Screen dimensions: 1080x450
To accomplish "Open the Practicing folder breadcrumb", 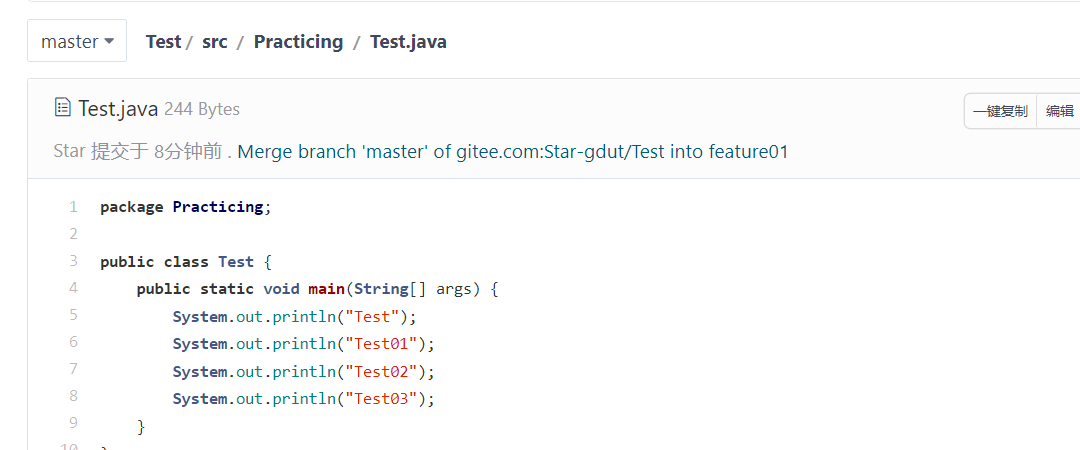I will [x=298, y=41].
